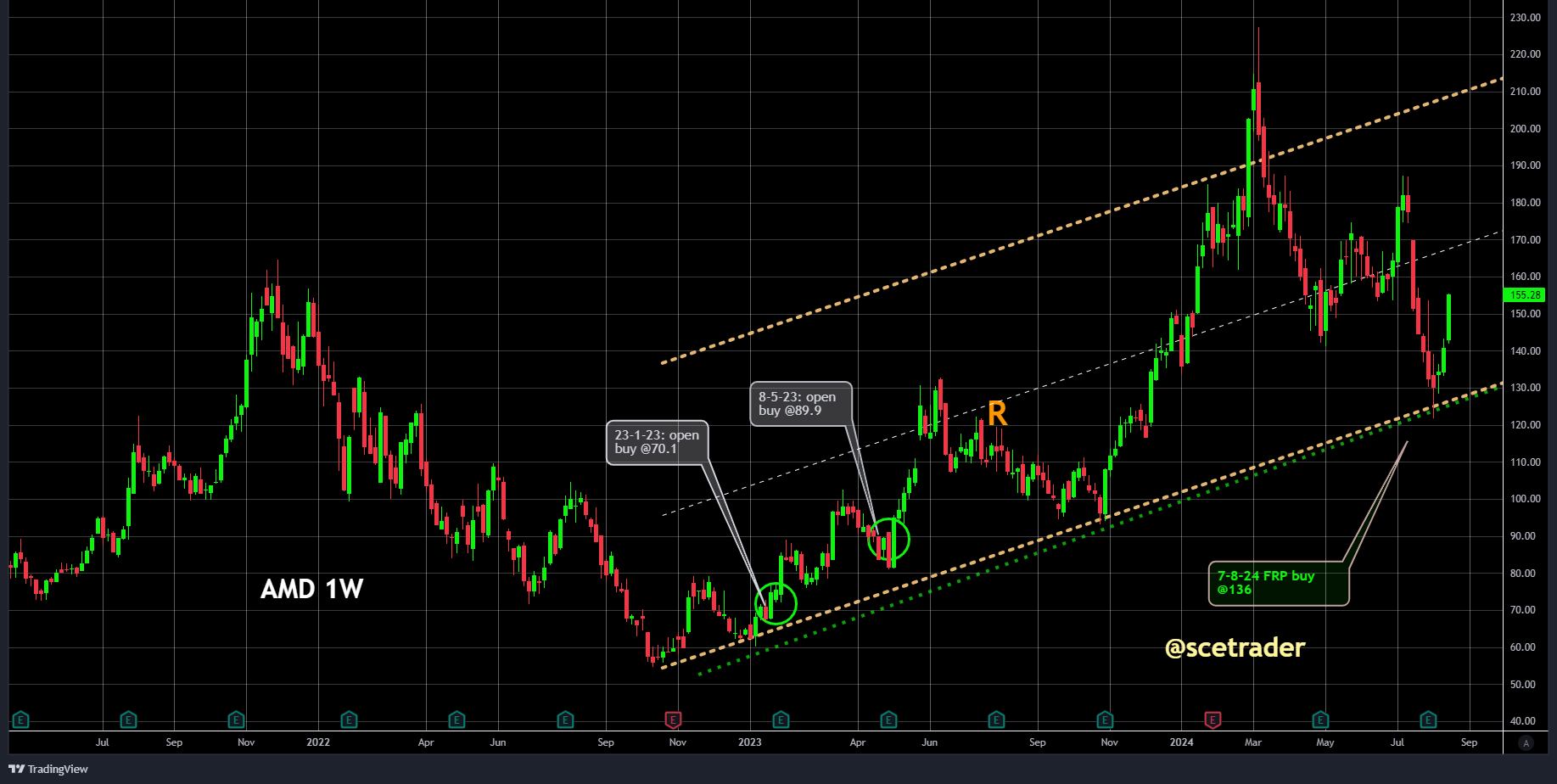Select the 'AMD 1W' text label
This screenshot has height=784, width=1557.
[311, 589]
